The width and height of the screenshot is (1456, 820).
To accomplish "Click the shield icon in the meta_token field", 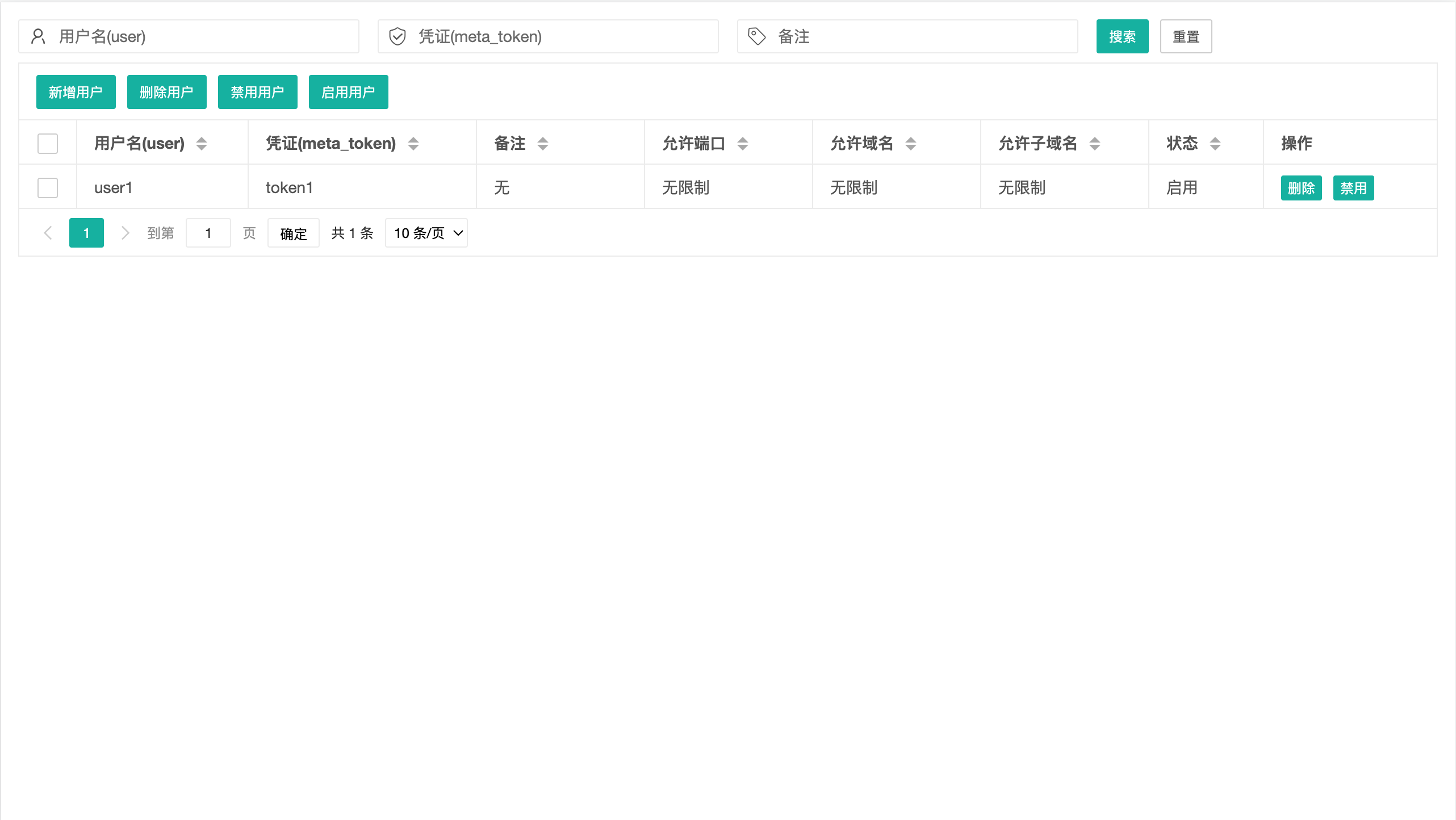I will coord(398,36).
